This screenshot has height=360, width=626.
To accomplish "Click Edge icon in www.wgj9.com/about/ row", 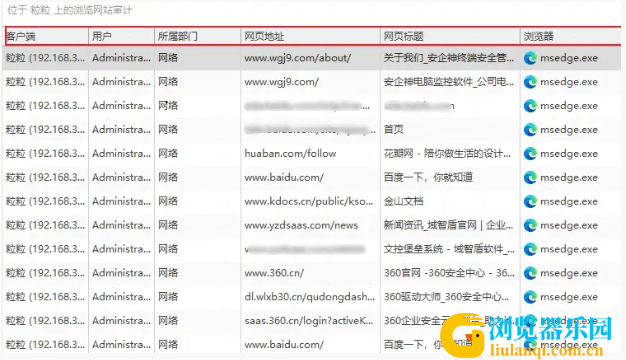I will [530, 58].
